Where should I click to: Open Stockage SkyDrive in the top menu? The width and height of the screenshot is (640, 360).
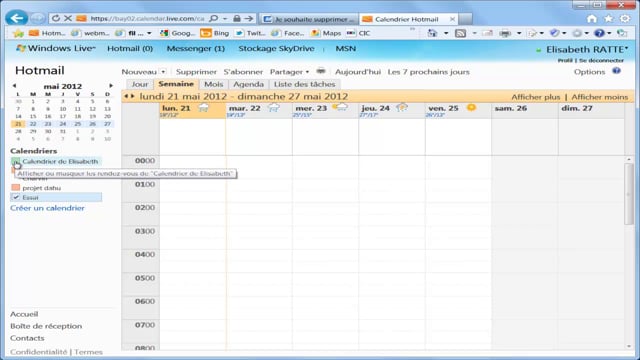pos(276,49)
